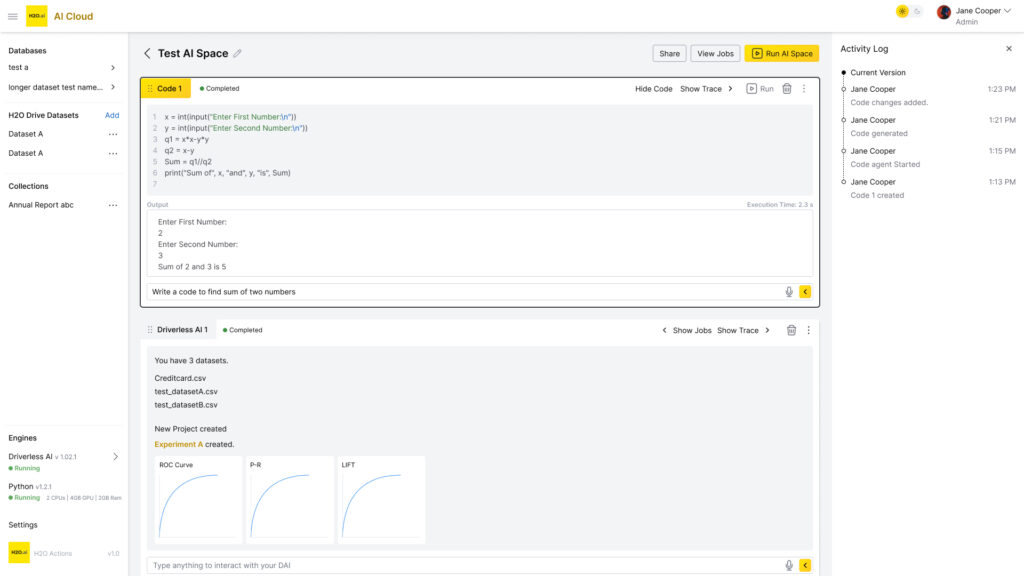Click the yellow send arrow in the DAI prompt
Screen dimensions: 1024x576
[x=805, y=565]
